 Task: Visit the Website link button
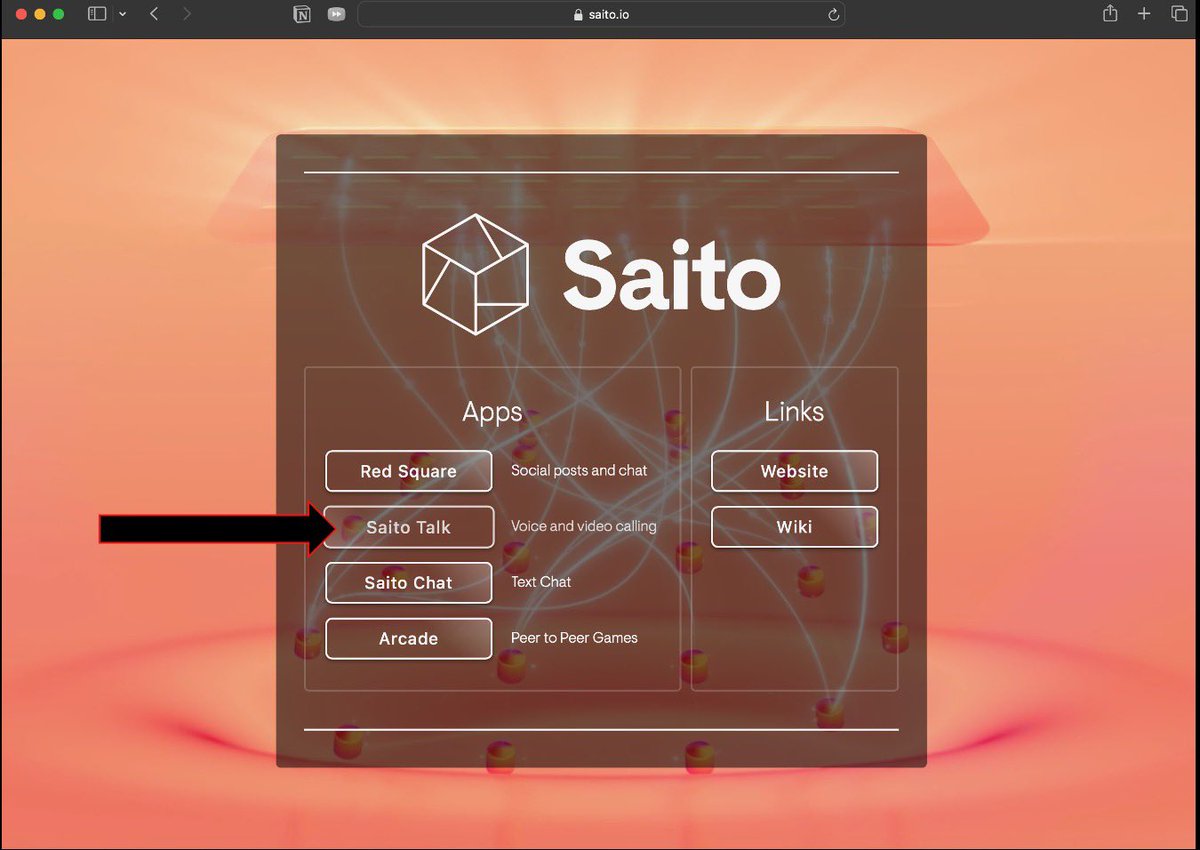pyautogui.click(x=794, y=471)
